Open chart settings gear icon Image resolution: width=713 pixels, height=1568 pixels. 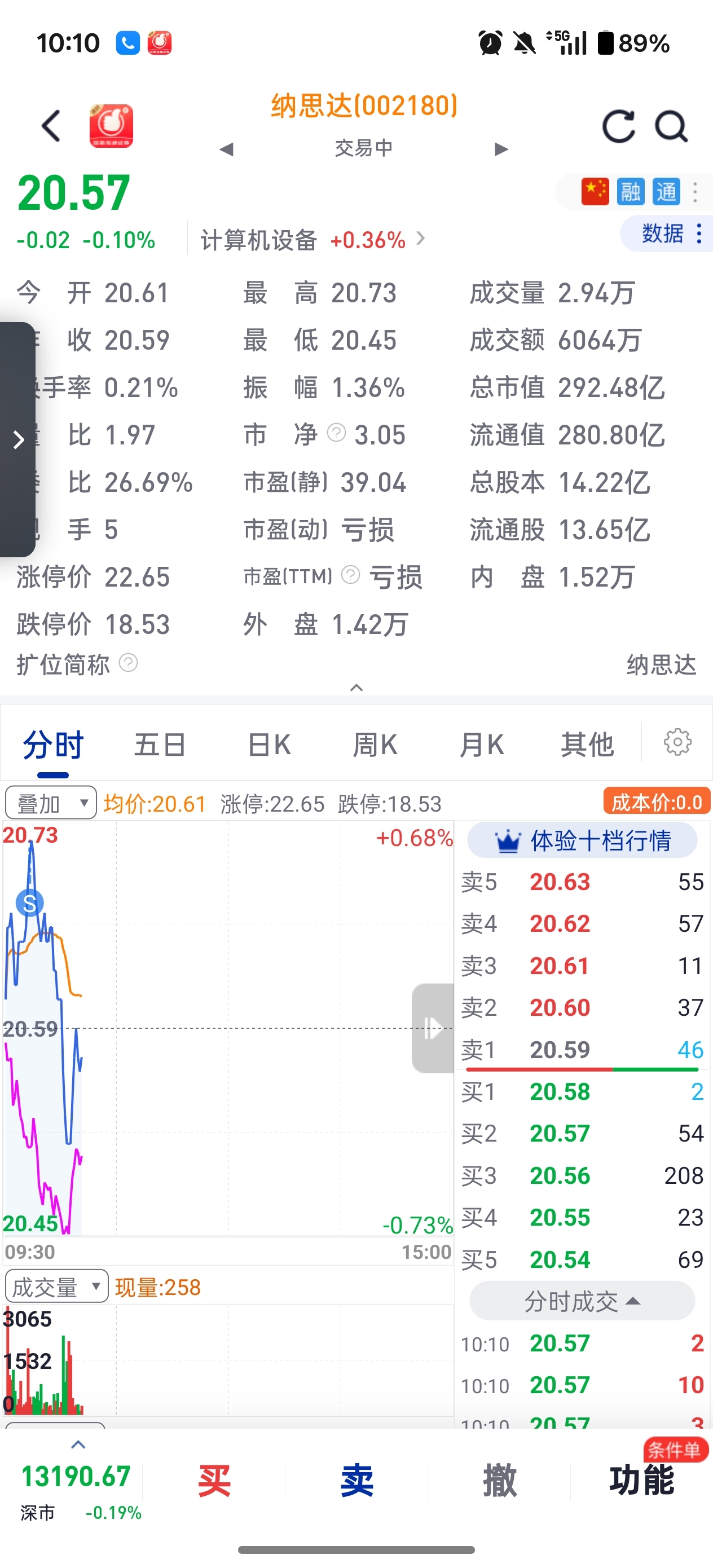click(677, 742)
